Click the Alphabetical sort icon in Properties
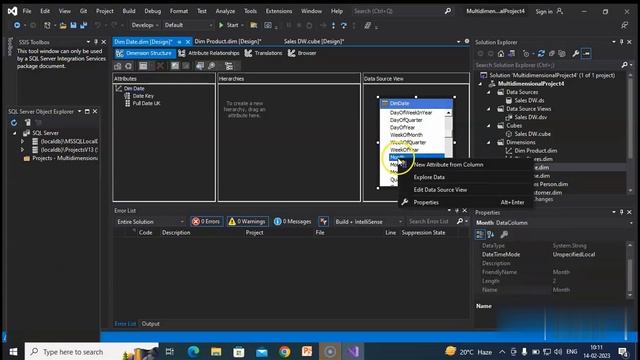640x360 pixels. (491, 234)
